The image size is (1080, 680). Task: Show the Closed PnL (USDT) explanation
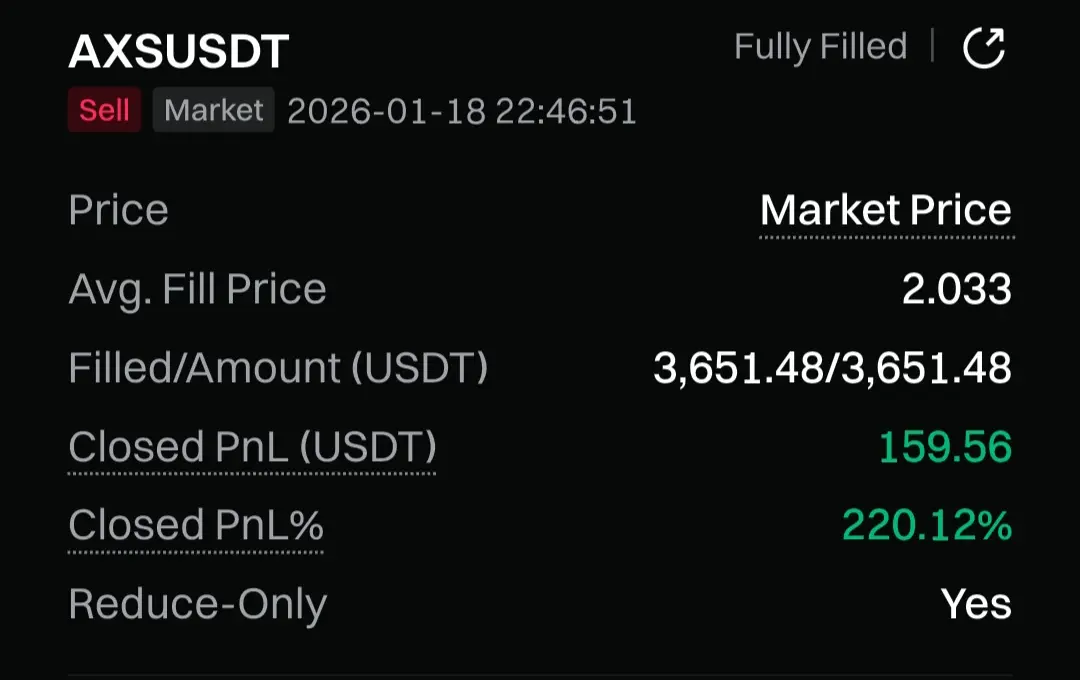point(252,447)
